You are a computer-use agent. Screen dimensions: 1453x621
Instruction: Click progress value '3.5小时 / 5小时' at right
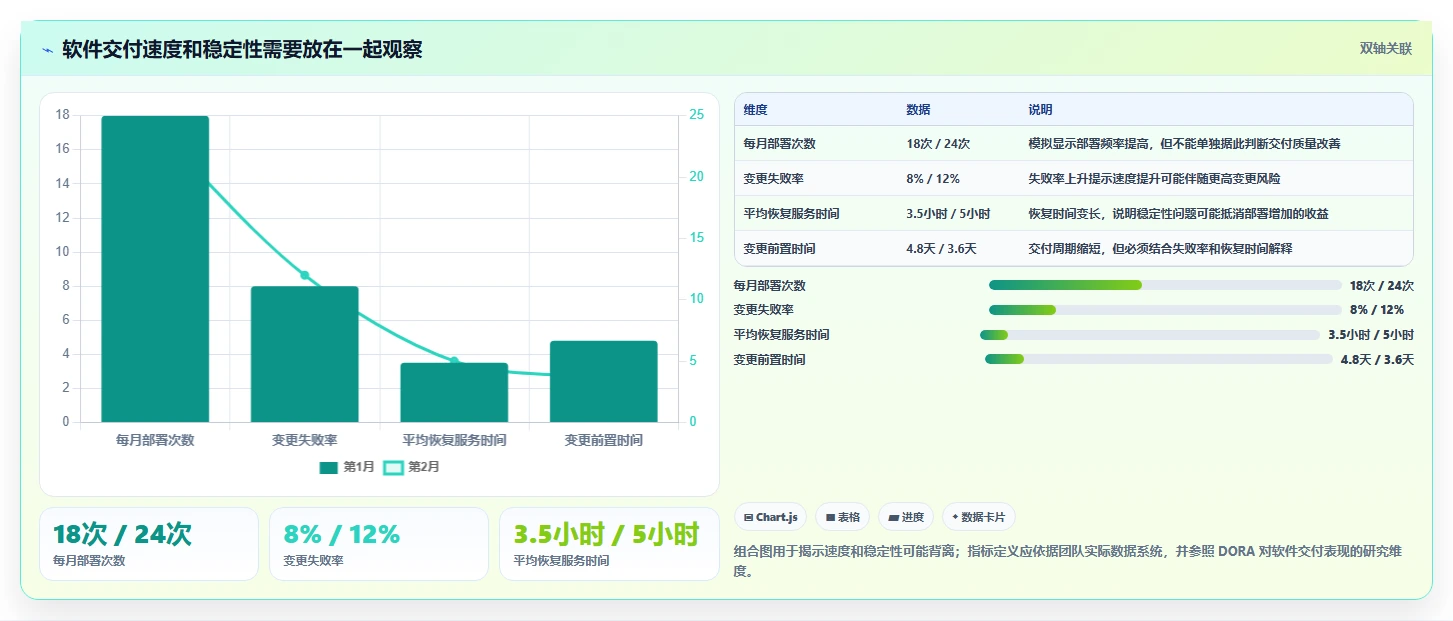pos(1371,335)
